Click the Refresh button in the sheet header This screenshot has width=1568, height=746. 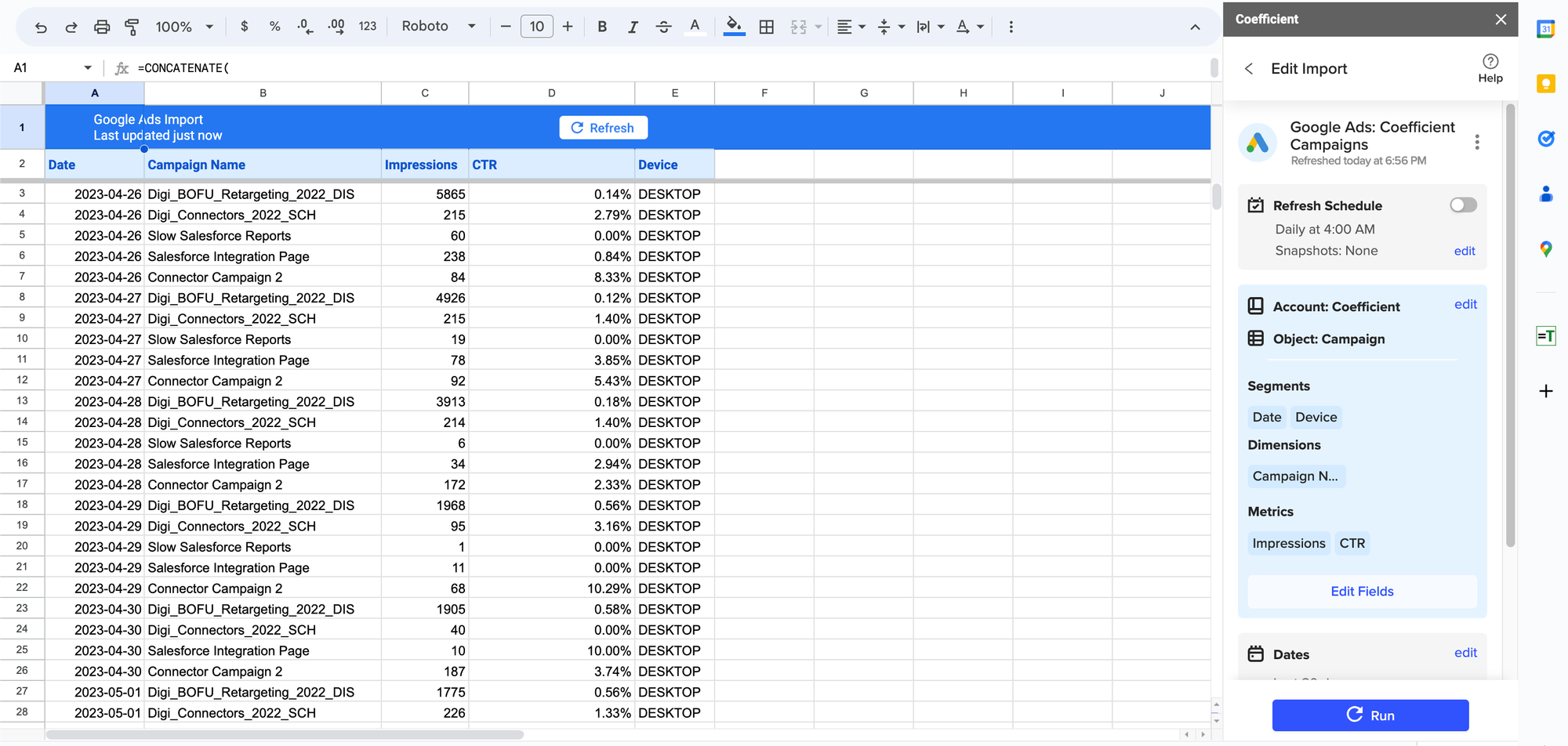603,128
